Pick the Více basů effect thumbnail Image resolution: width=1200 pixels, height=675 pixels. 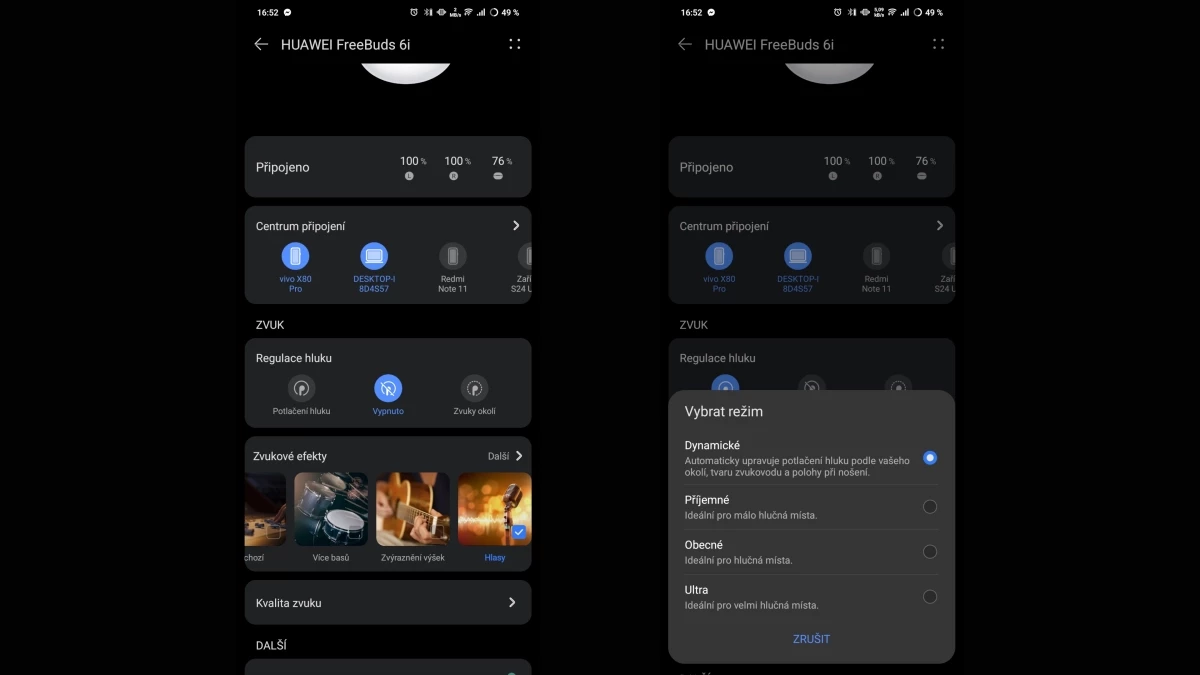(331, 509)
